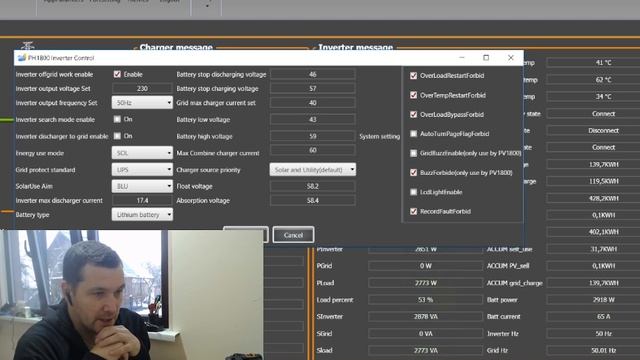This screenshot has width=640, height=360.
Task: Click Load percent value 53 %
Action: [x=425, y=300]
